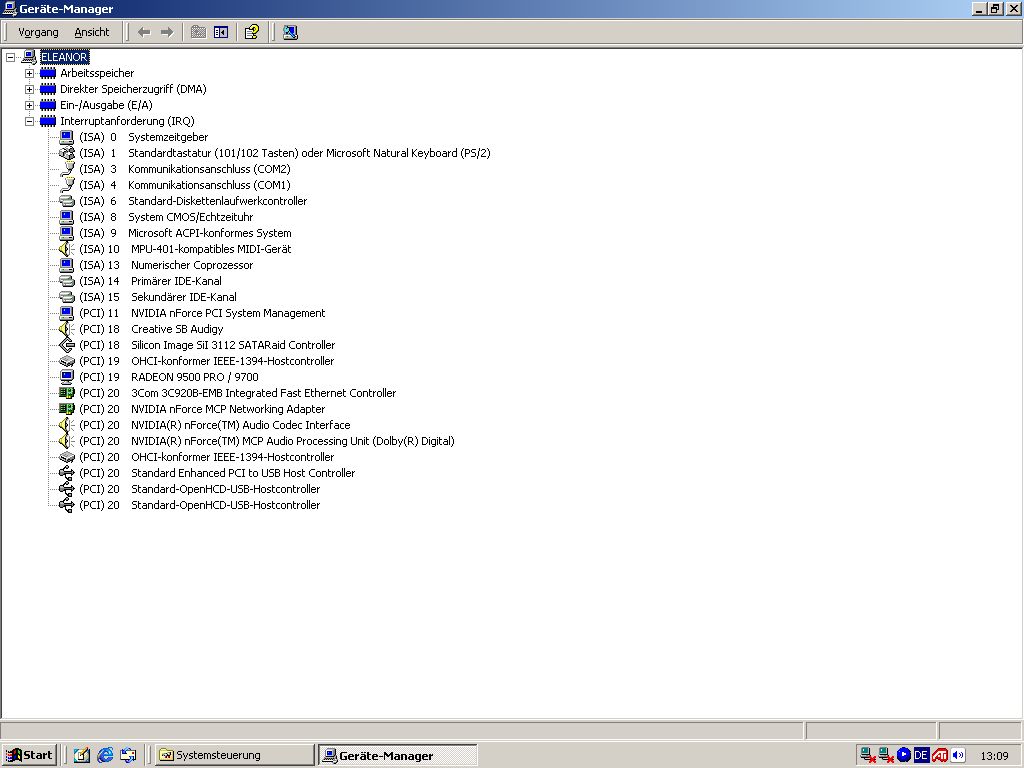
Task: Click the Silicon Image SATARaid controller icon
Action: pos(67,345)
